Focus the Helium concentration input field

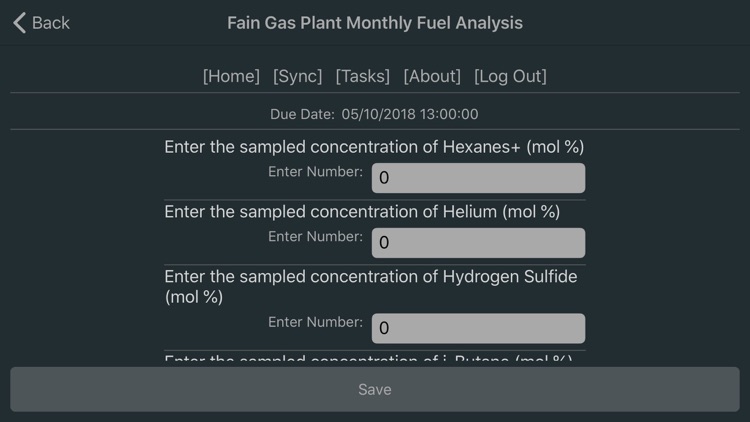(x=478, y=243)
